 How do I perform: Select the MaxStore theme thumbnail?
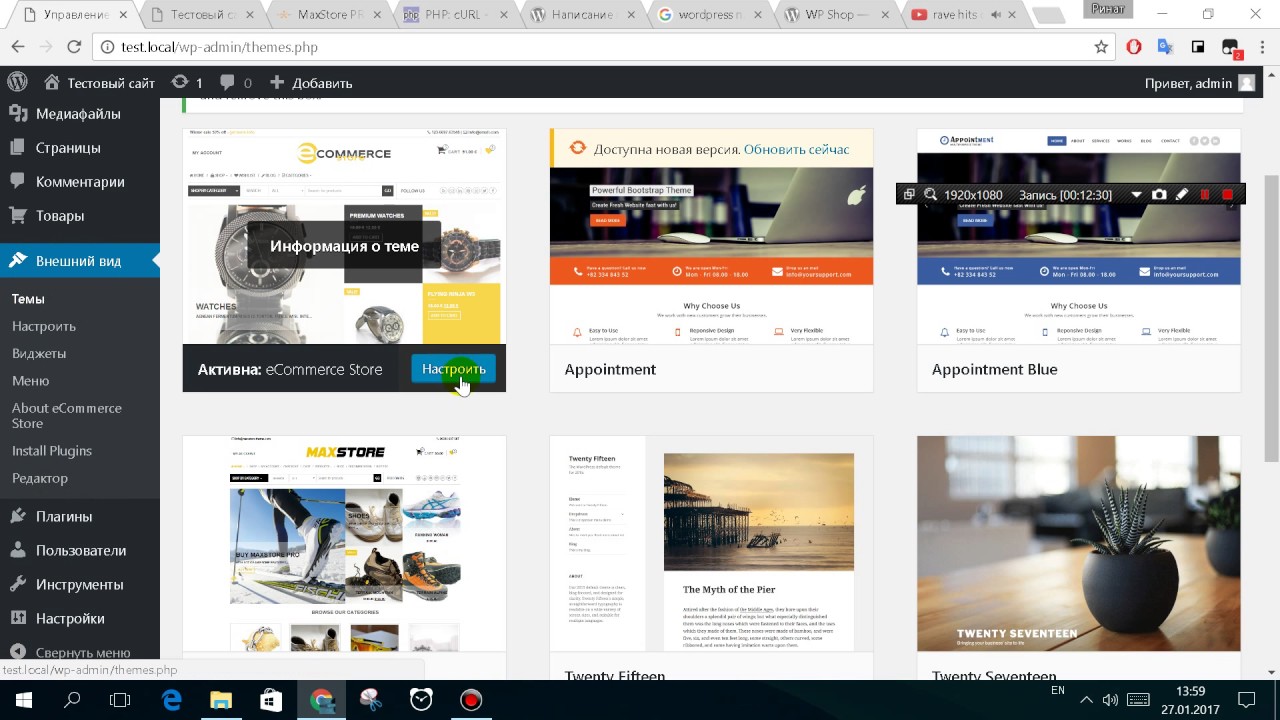pyautogui.click(x=344, y=545)
